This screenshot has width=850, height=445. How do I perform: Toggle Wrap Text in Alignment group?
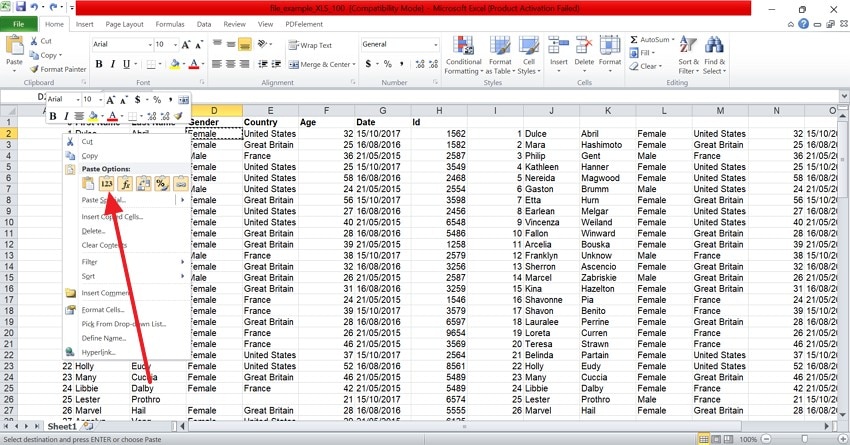pyautogui.click(x=310, y=46)
